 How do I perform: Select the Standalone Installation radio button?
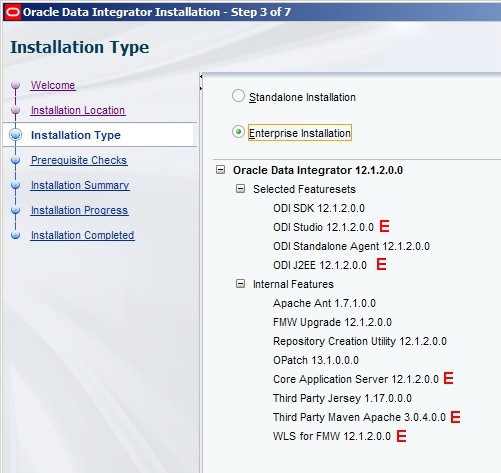point(238,96)
